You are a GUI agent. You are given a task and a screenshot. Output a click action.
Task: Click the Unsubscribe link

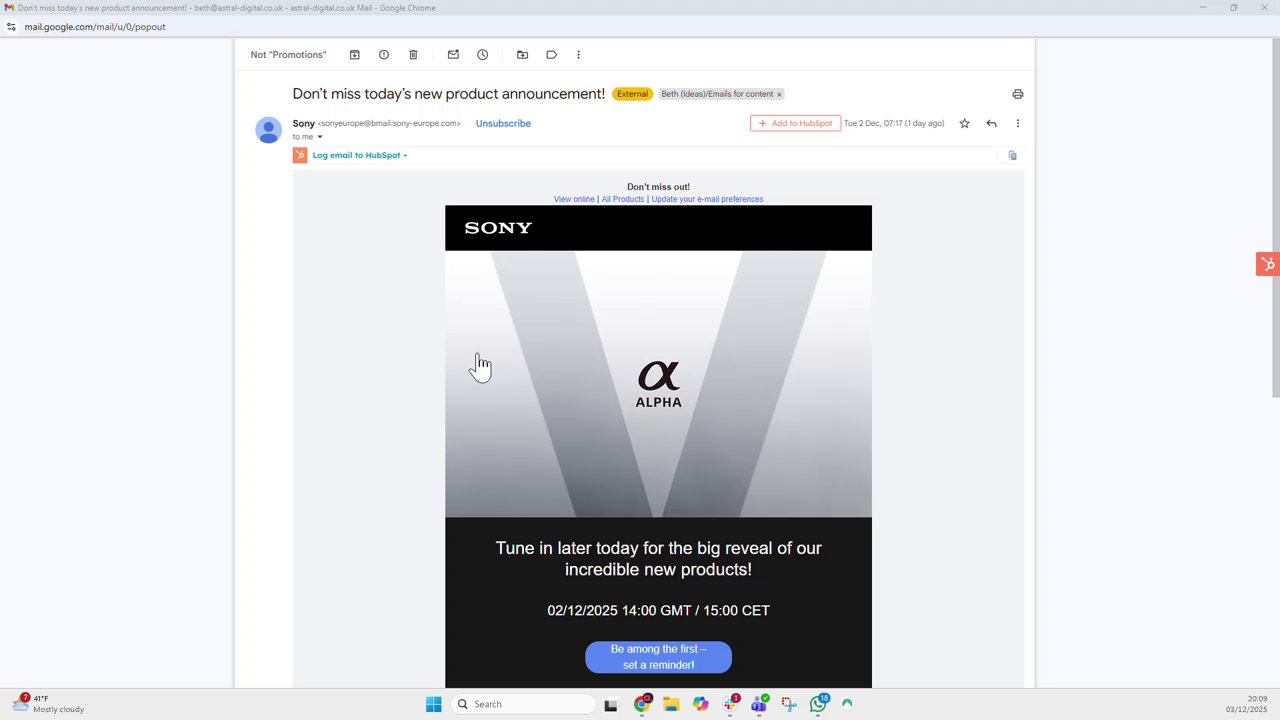503,124
